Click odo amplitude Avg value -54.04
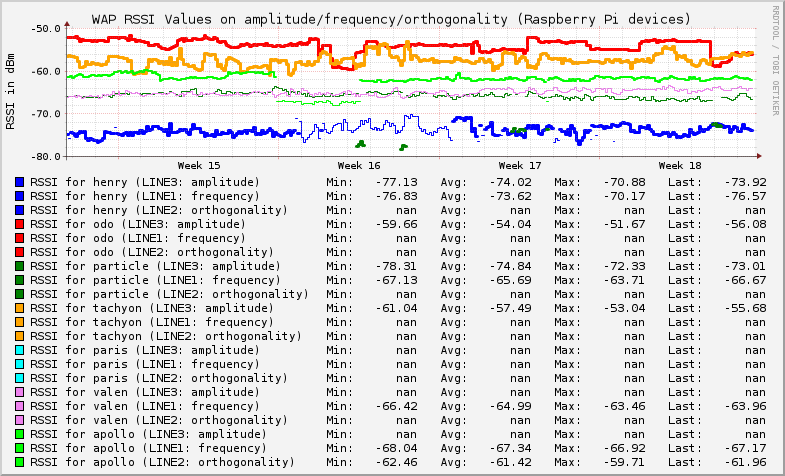 511,224
